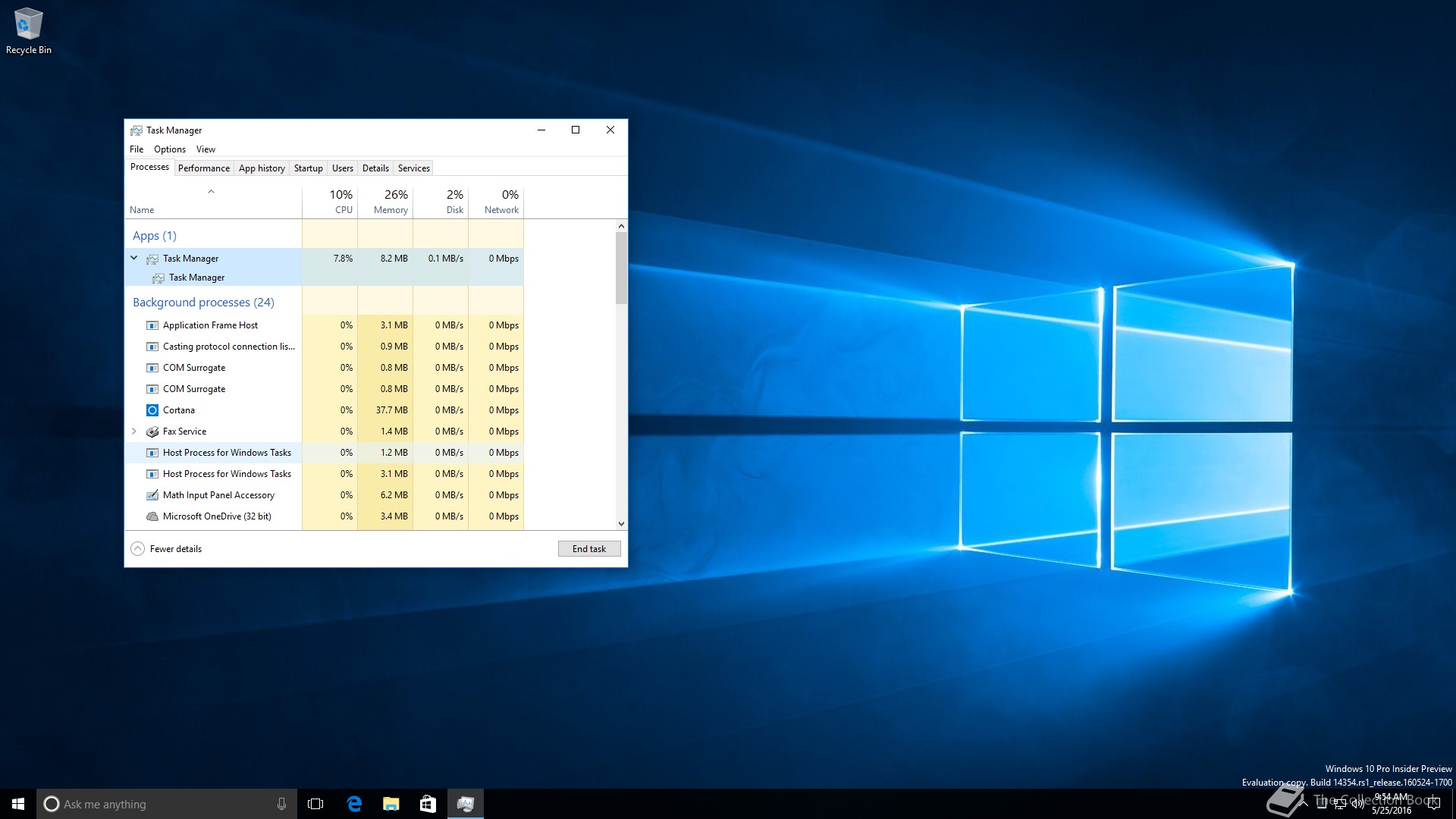Screen dimensions: 1456x819
Task: Click the End task button
Action: [589, 549]
